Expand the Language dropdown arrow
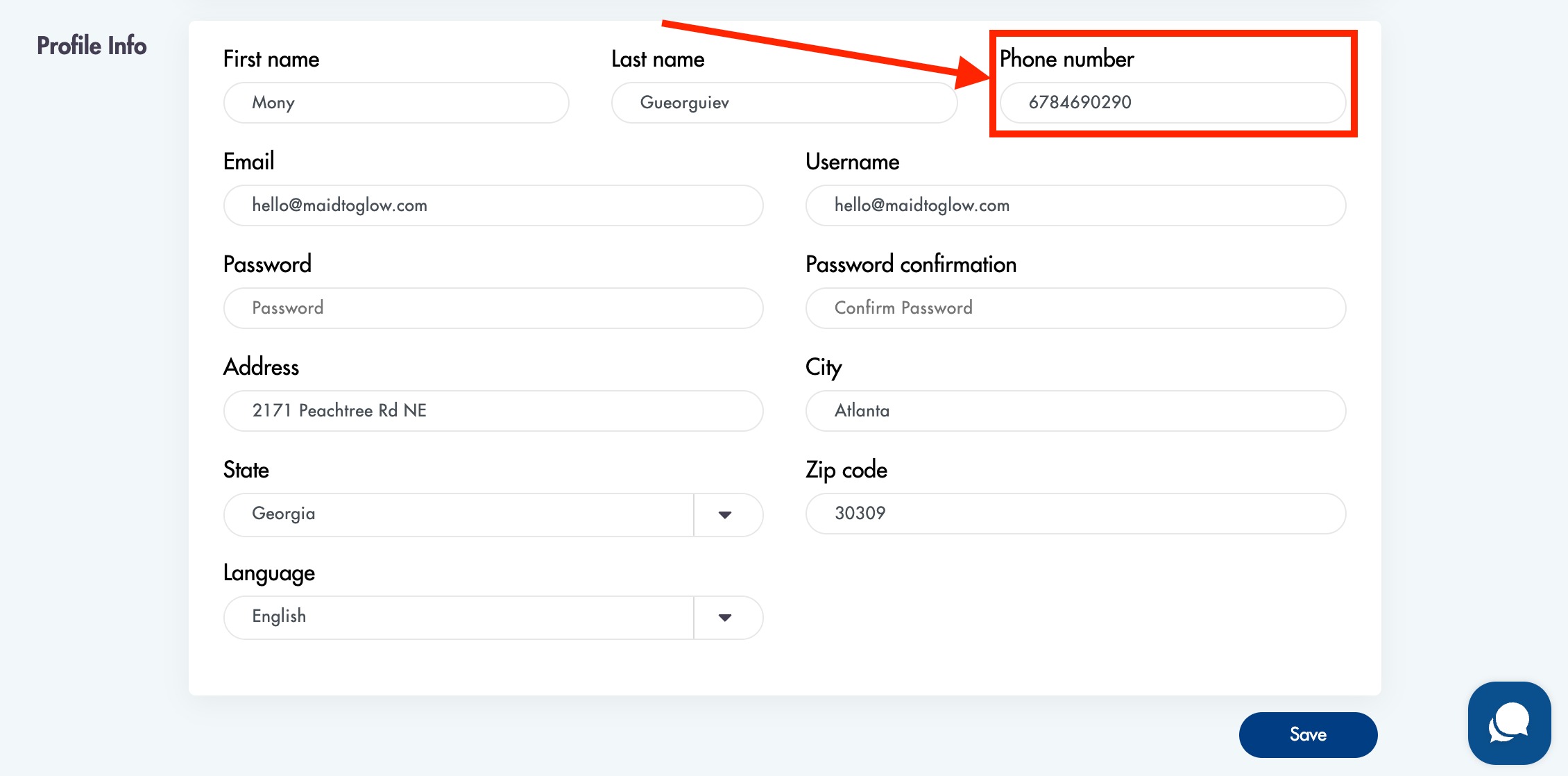The image size is (1568, 776). point(725,617)
